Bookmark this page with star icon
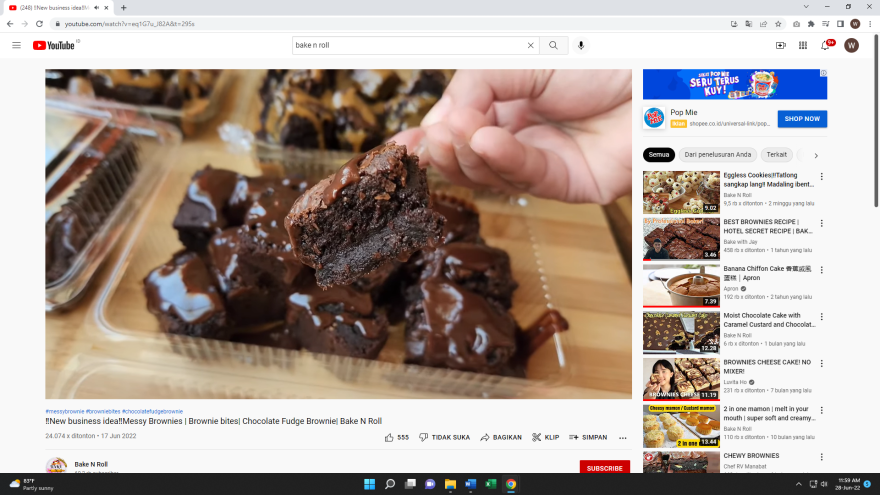The height and width of the screenshot is (495, 880). coord(778,24)
